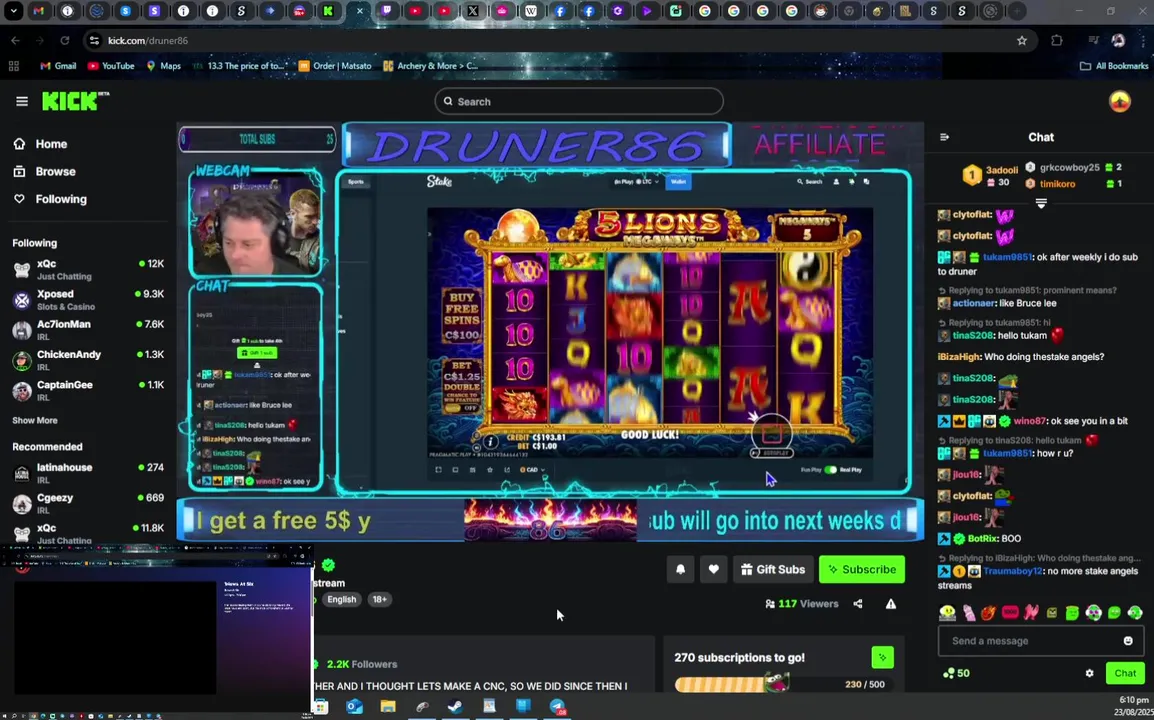1154x720 pixels.
Task: Switch to the X (Twitter) browser tab
Action: pos(472,11)
